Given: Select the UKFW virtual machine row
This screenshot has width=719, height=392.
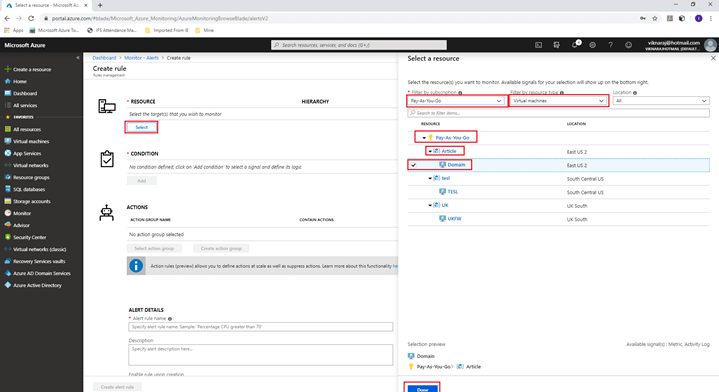Looking at the screenshot, I should 559,219.
